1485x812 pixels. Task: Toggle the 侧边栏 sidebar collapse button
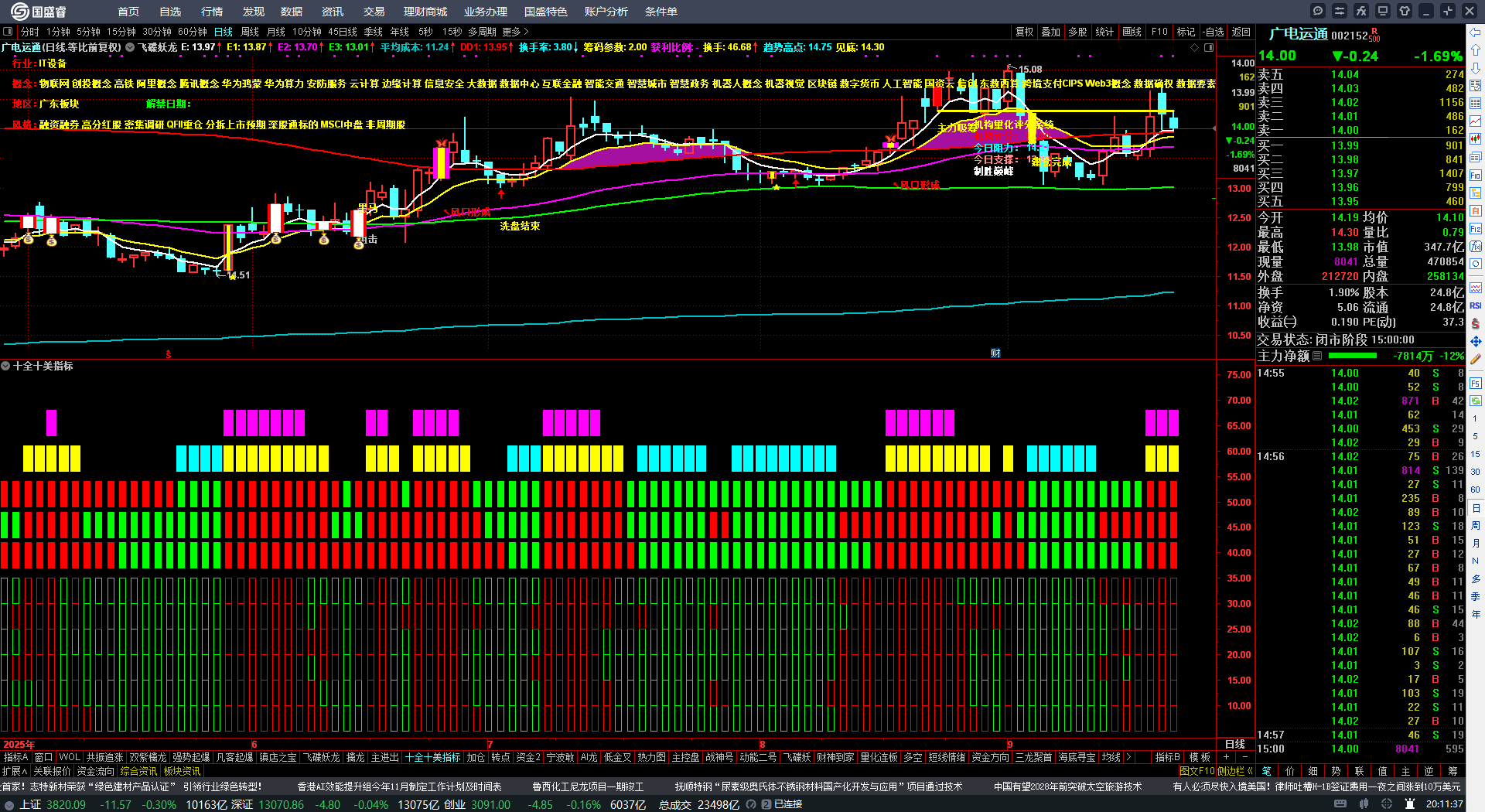[1235, 771]
